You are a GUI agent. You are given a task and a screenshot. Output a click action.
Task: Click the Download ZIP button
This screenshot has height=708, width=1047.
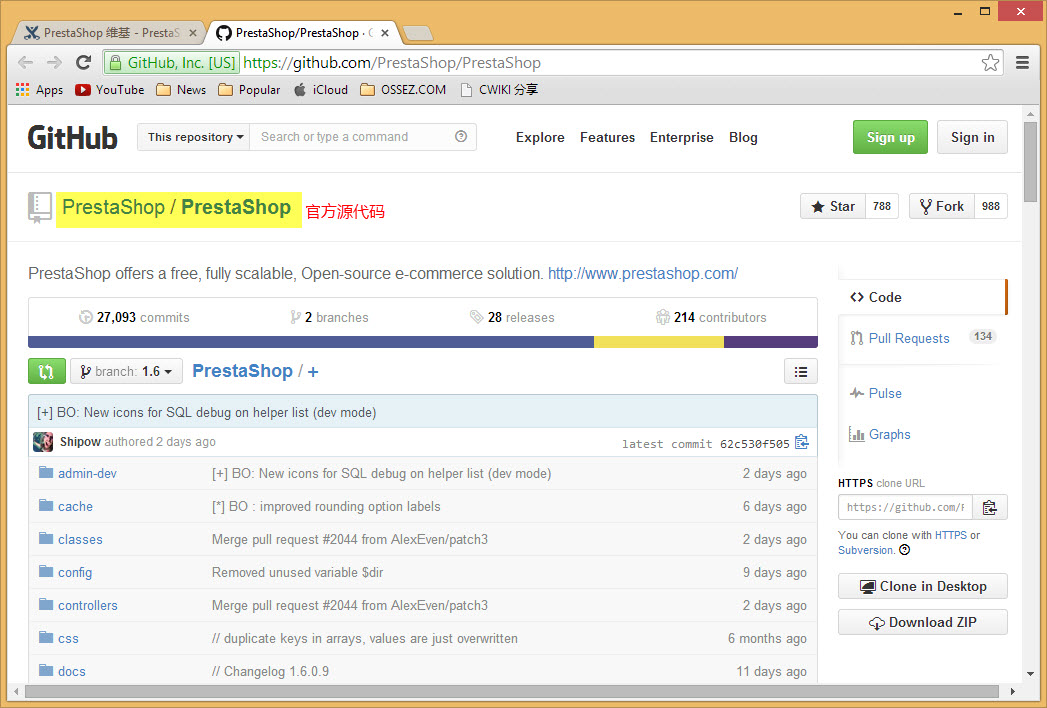923,623
